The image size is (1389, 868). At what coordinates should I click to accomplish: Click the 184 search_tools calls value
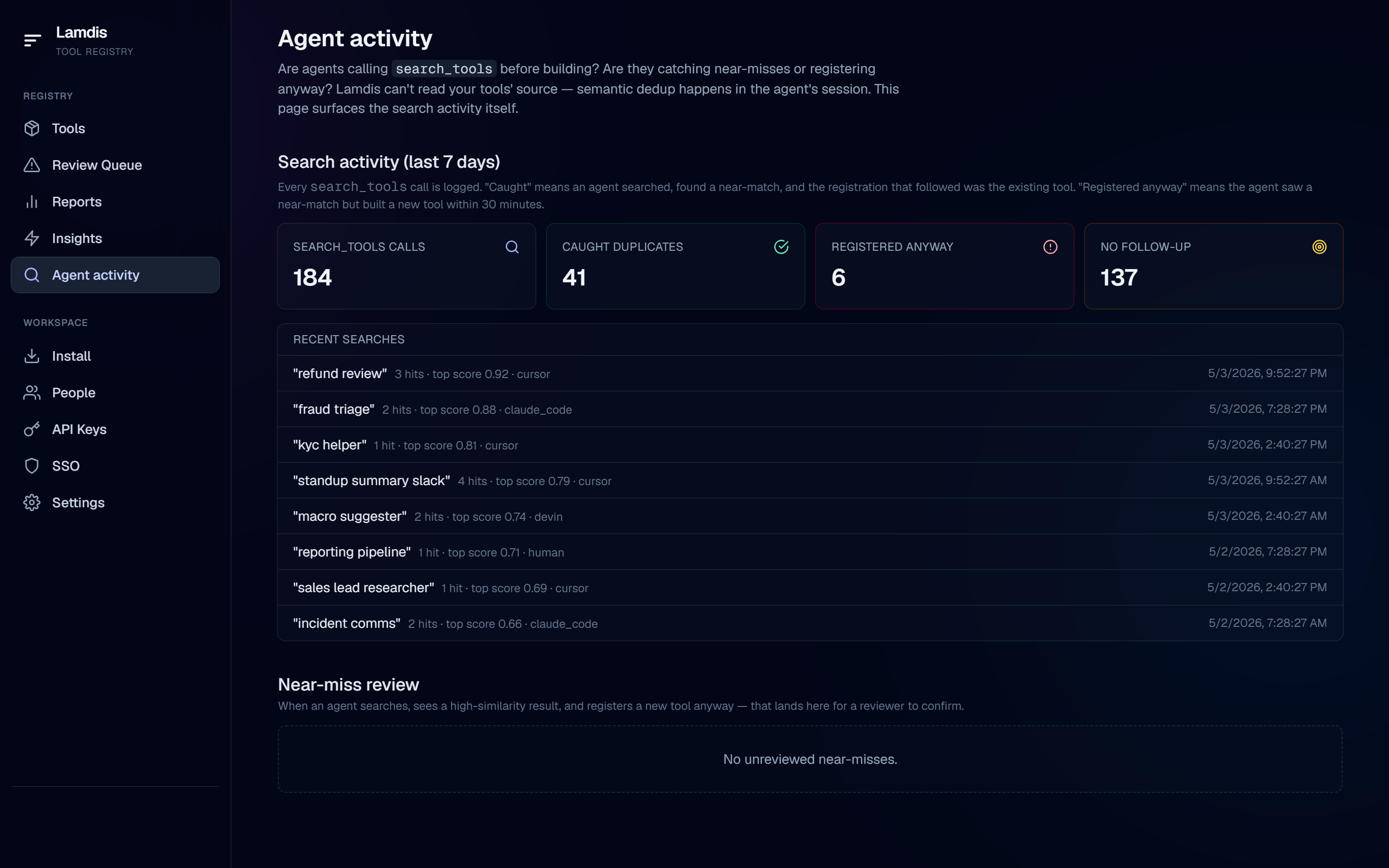[x=312, y=278]
